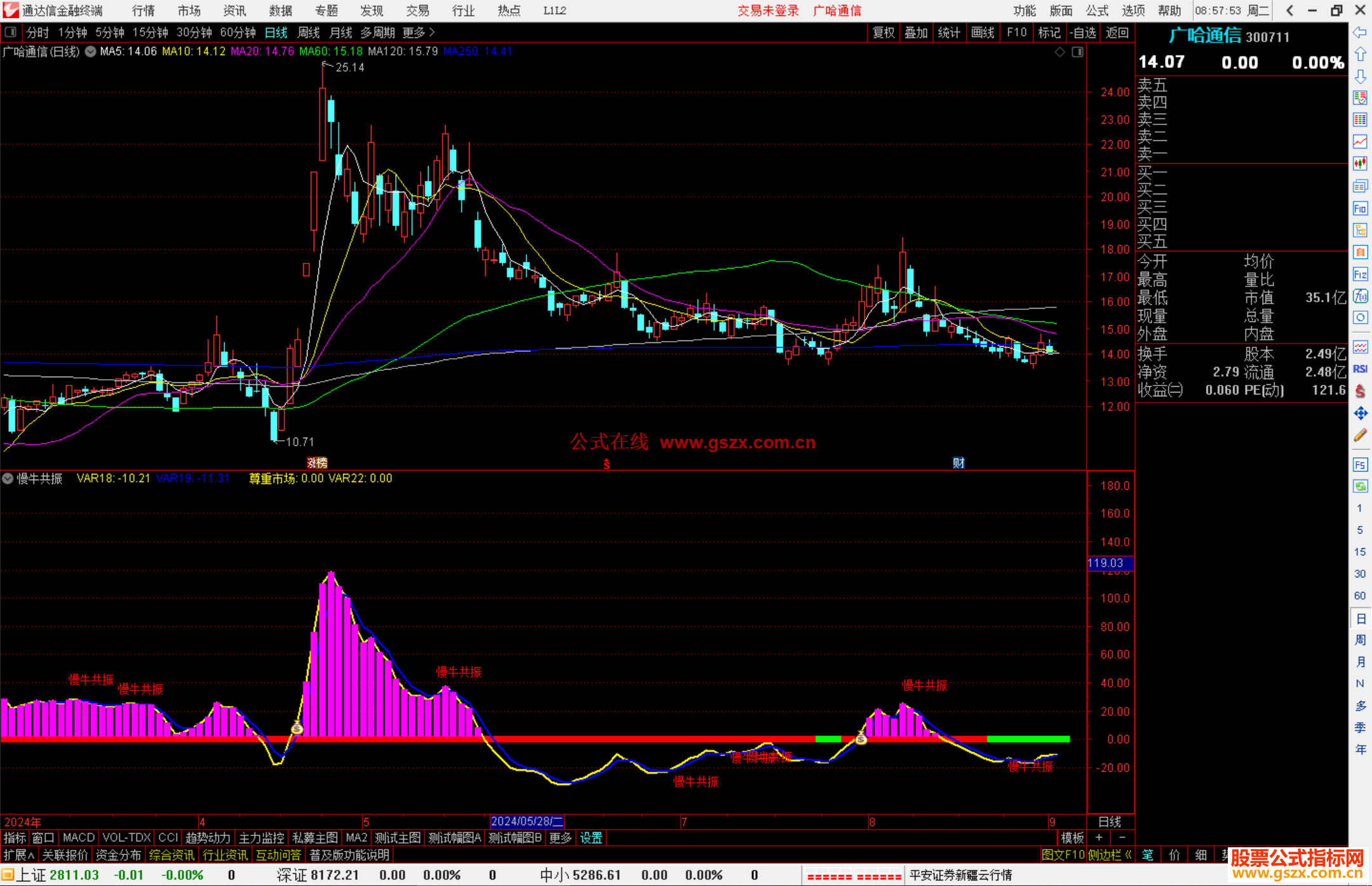Click the blue left arrow sidebar icon
The width and height of the screenshot is (1372, 886).
click(1360, 32)
